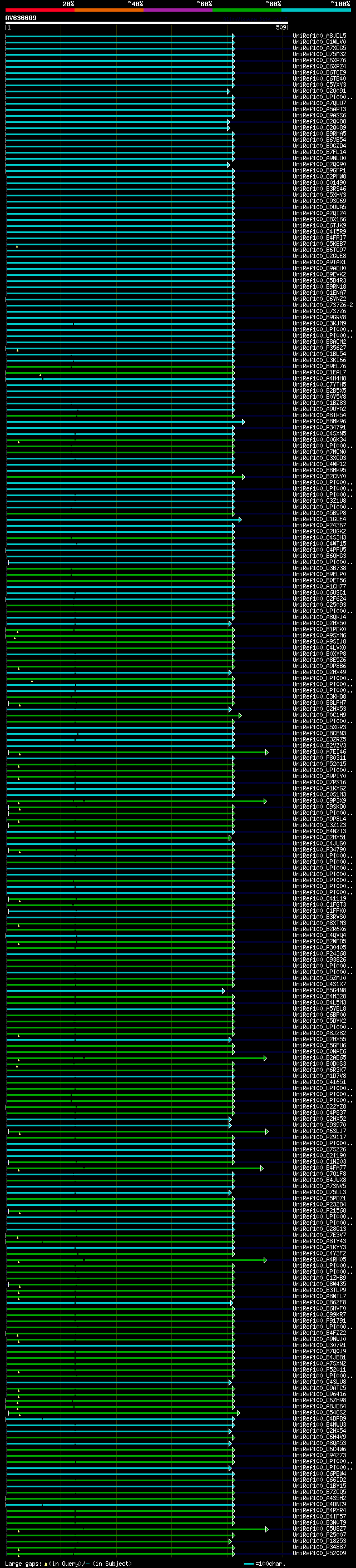
Task: Click the long green arrow tip for UniRef100_A7E146
Action: (266, 753)
